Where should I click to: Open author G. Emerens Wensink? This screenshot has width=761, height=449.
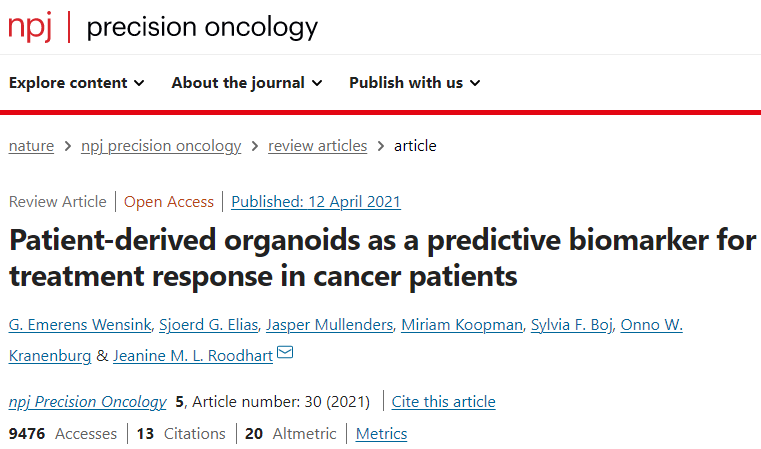(x=80, y=325)
